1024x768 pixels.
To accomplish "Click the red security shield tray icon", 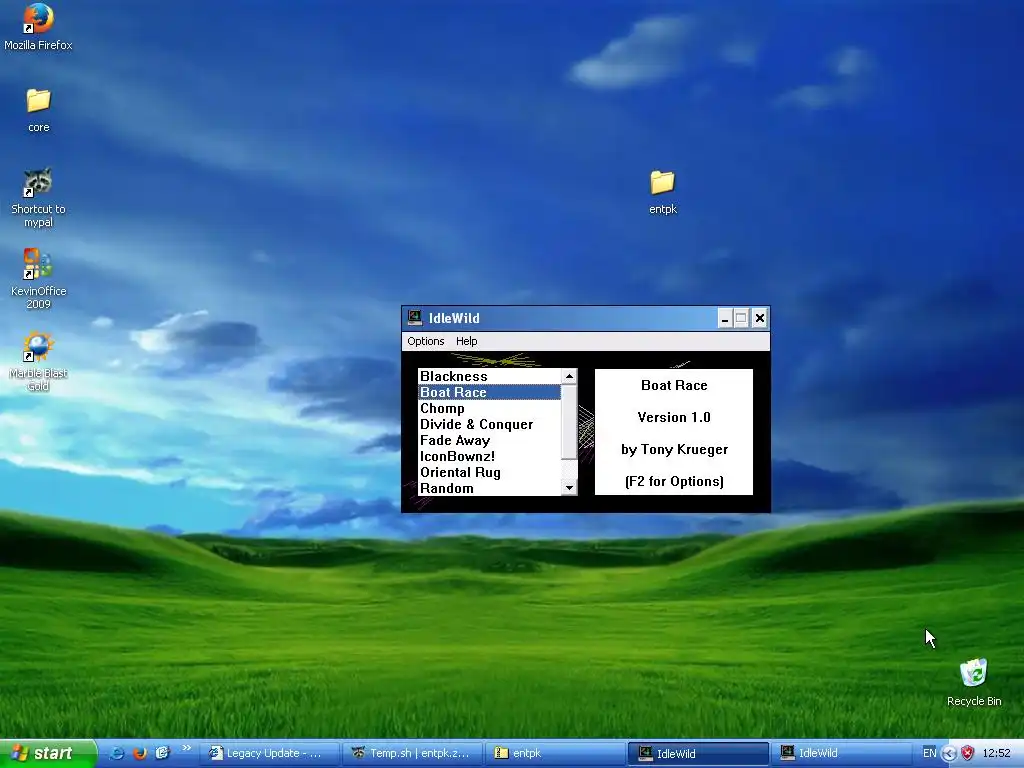I will pyautogui.click(x=967, y=754).
